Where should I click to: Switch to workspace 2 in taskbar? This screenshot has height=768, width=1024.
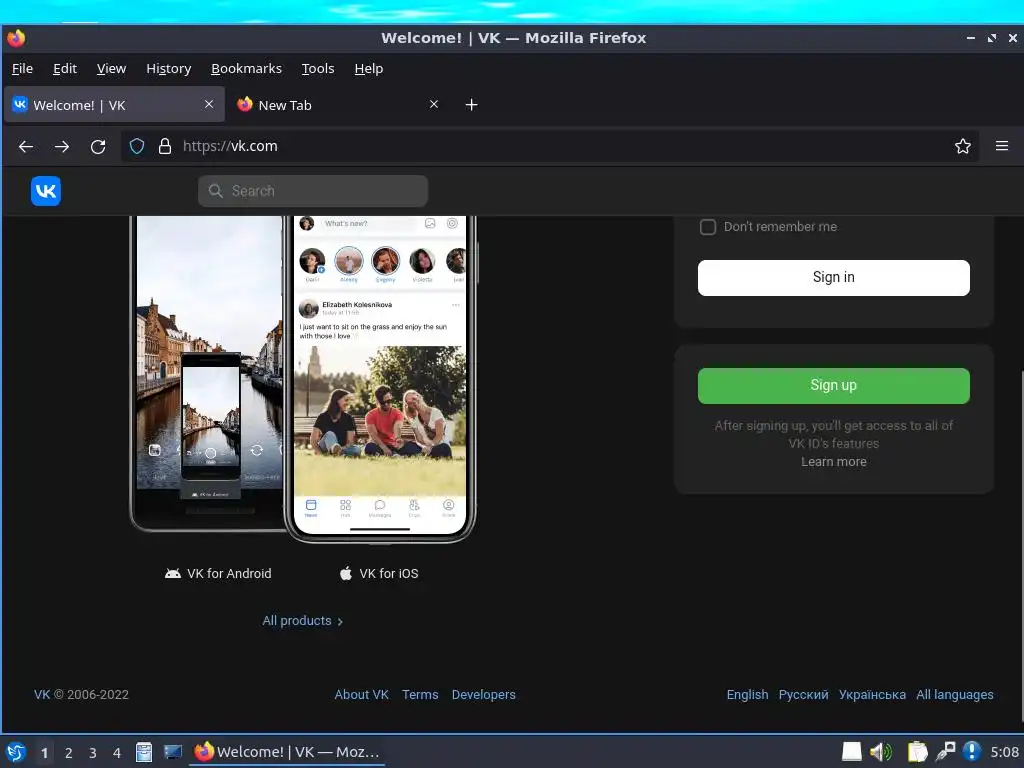pyautogui.click(x=69, y=753)
